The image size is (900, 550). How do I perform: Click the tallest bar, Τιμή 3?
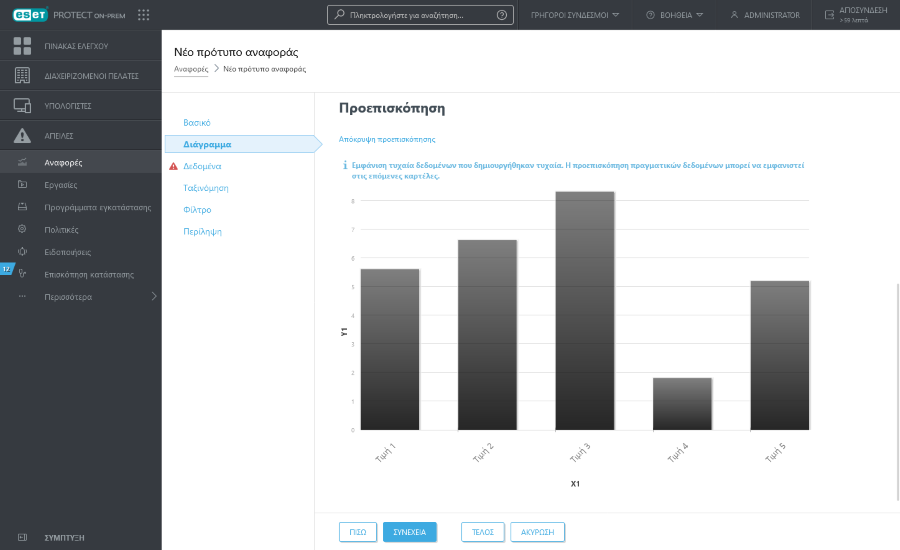click(x=585, y=310)
